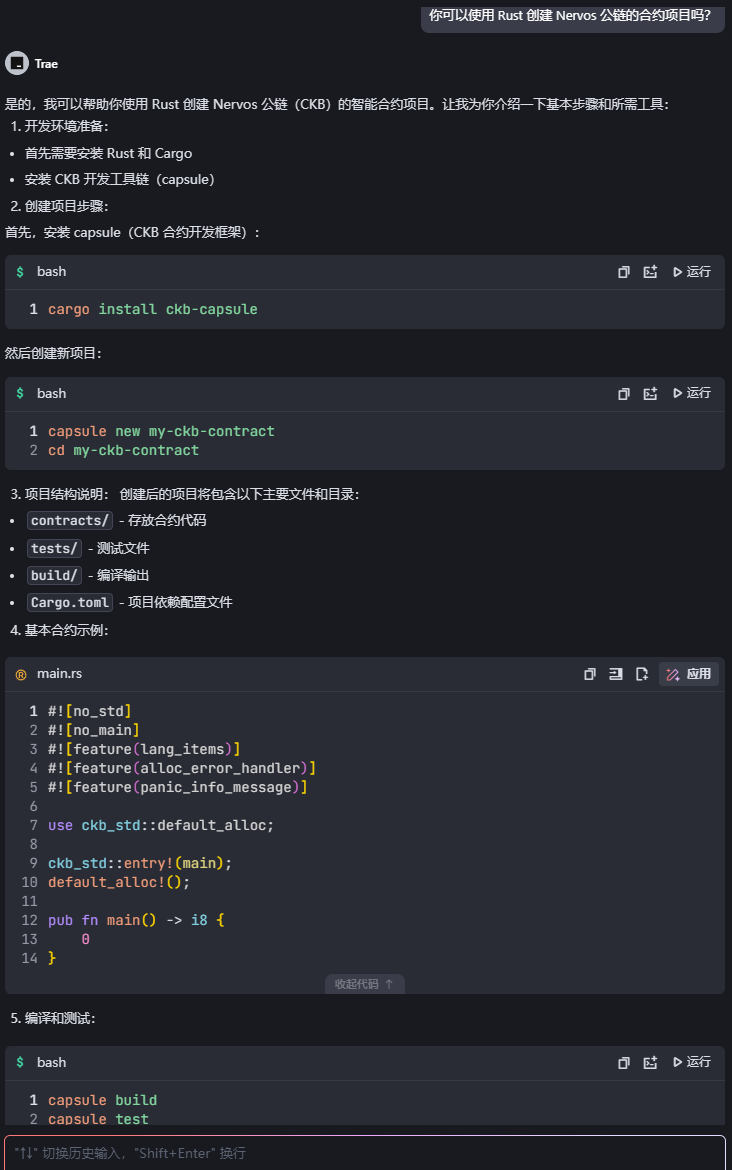The height and width of the screenshot is (1170, 732).
Task: Click the heading '5. 编译和测试:'
Action: click(53, 1019)
